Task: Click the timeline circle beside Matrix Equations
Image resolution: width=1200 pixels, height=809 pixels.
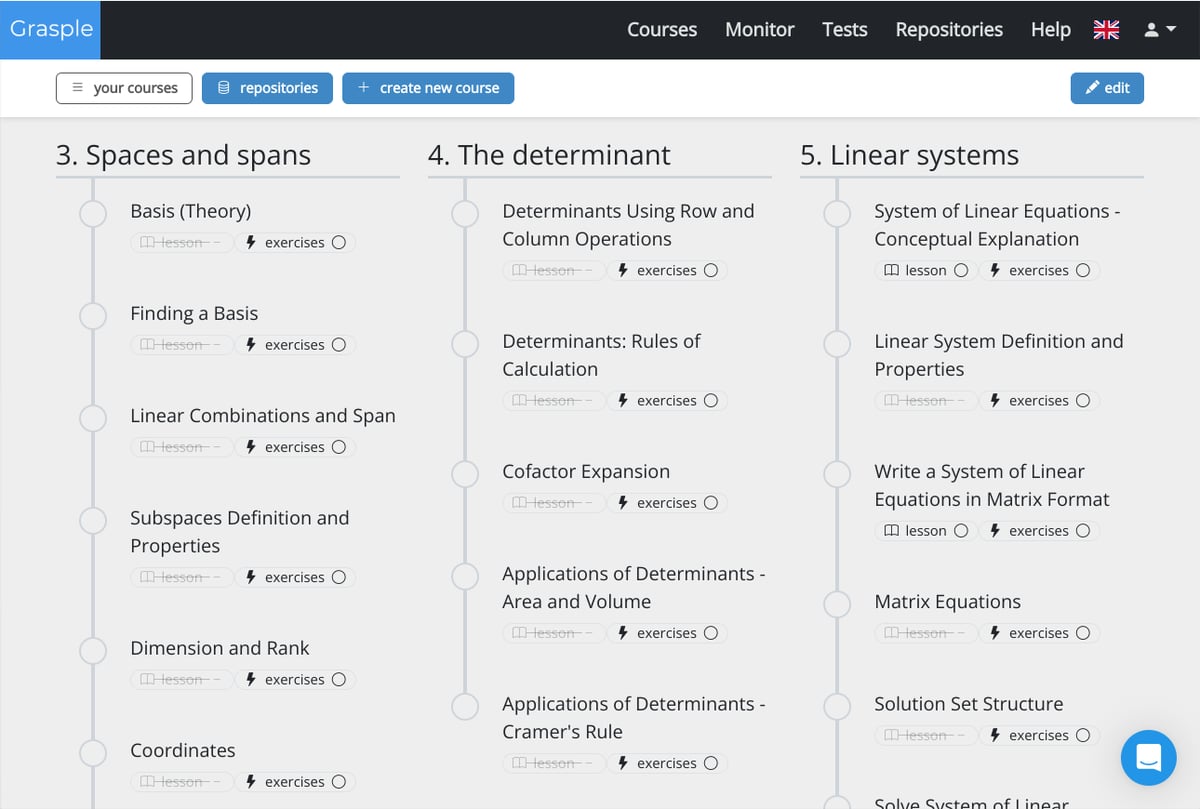Action: point(837,603)
